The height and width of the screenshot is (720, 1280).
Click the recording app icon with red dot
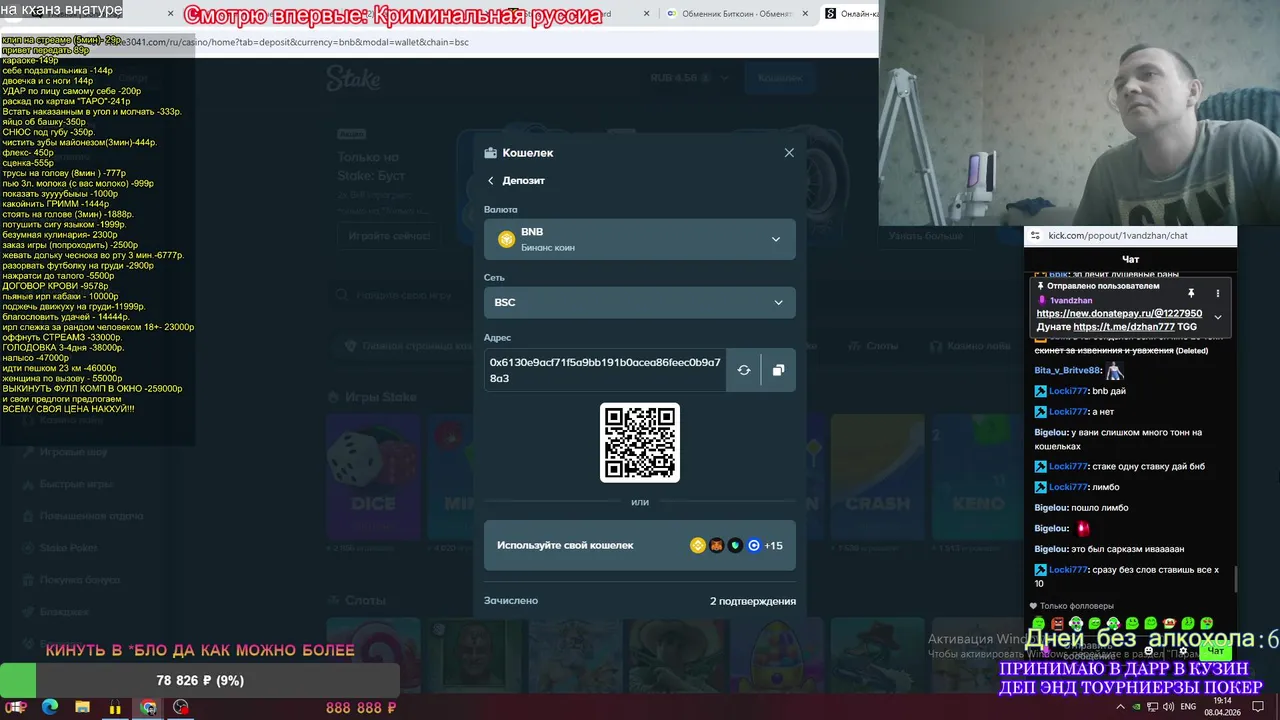(x=180, y=707)
